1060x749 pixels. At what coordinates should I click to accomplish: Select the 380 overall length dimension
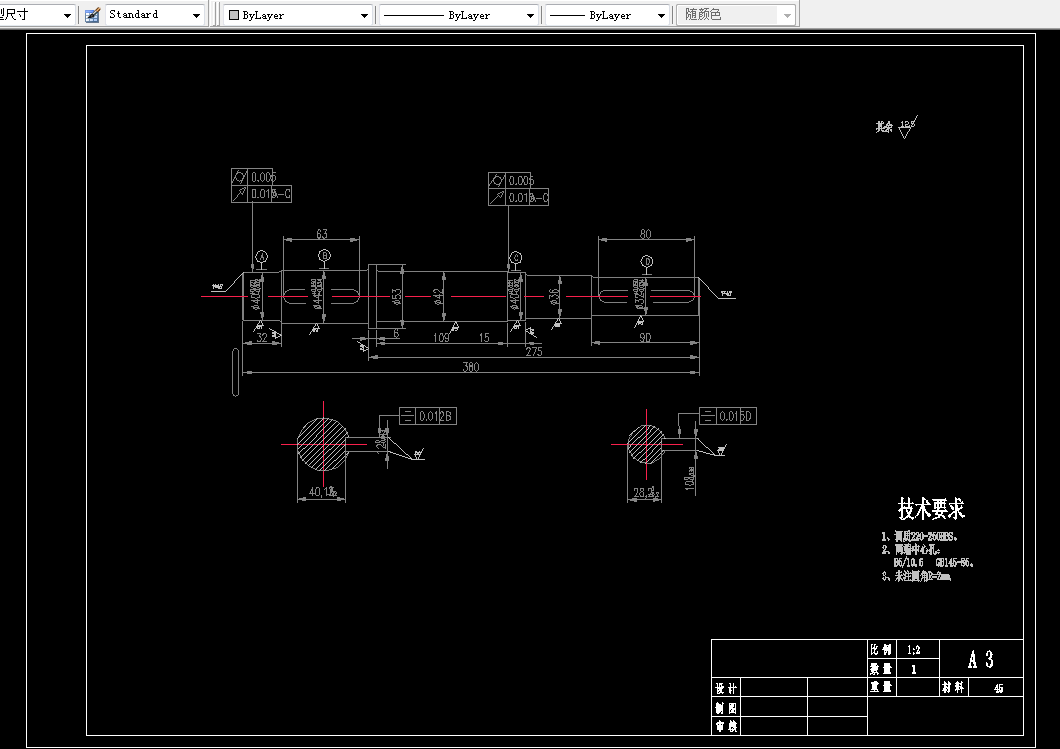tap(471, 367)
